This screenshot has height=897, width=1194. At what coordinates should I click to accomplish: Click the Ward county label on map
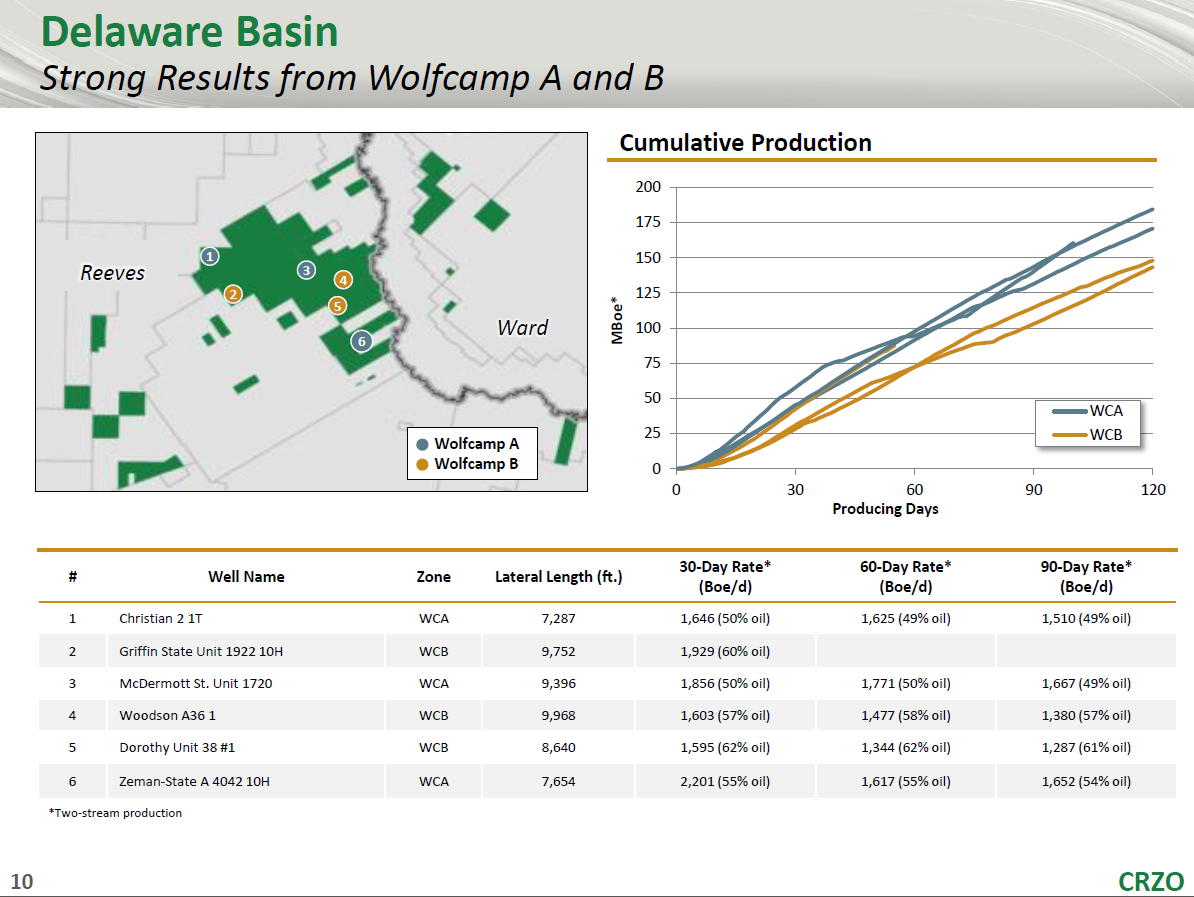tap(522, 328)
